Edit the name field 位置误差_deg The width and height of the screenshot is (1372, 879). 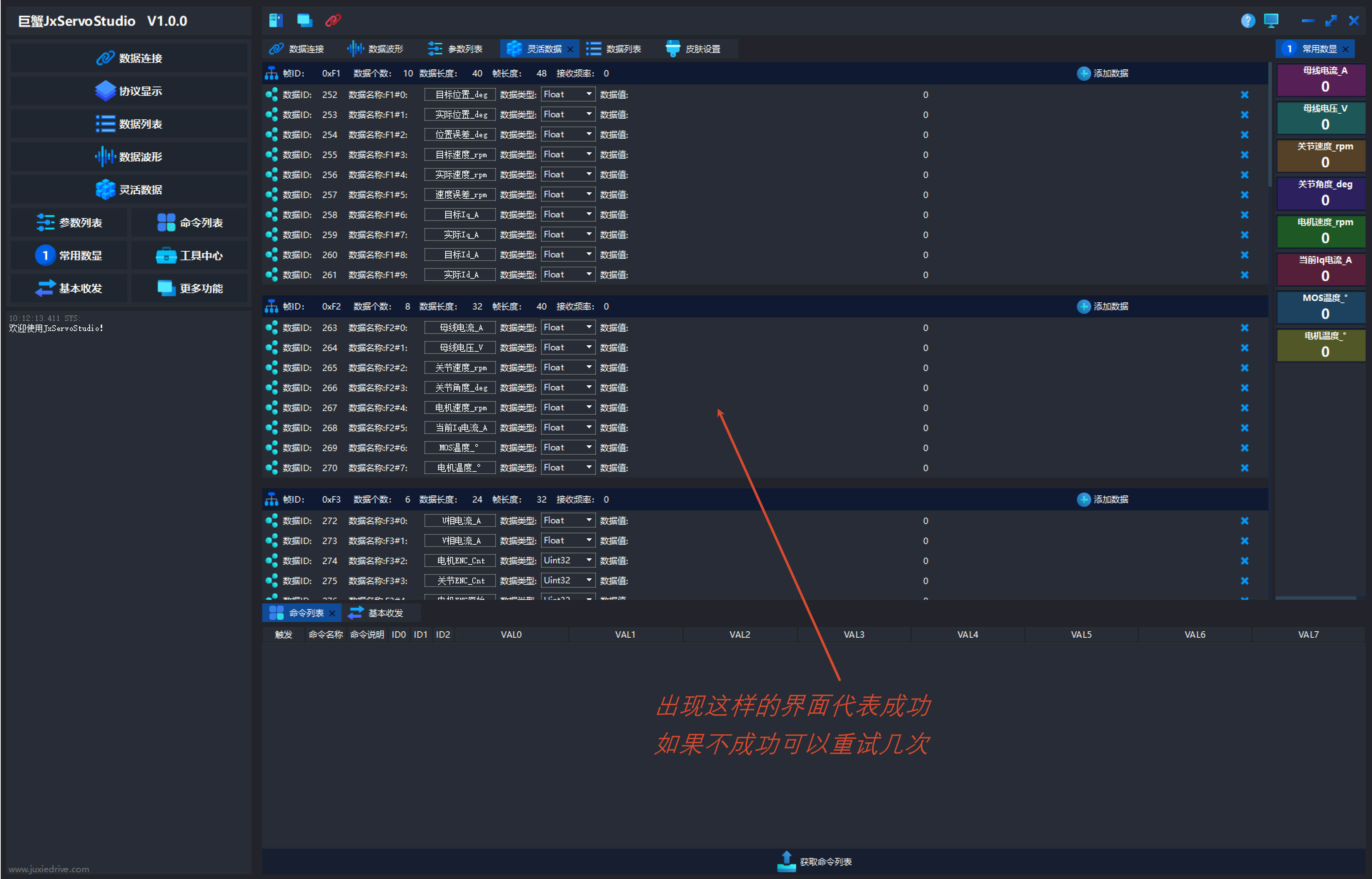point(461,135)
